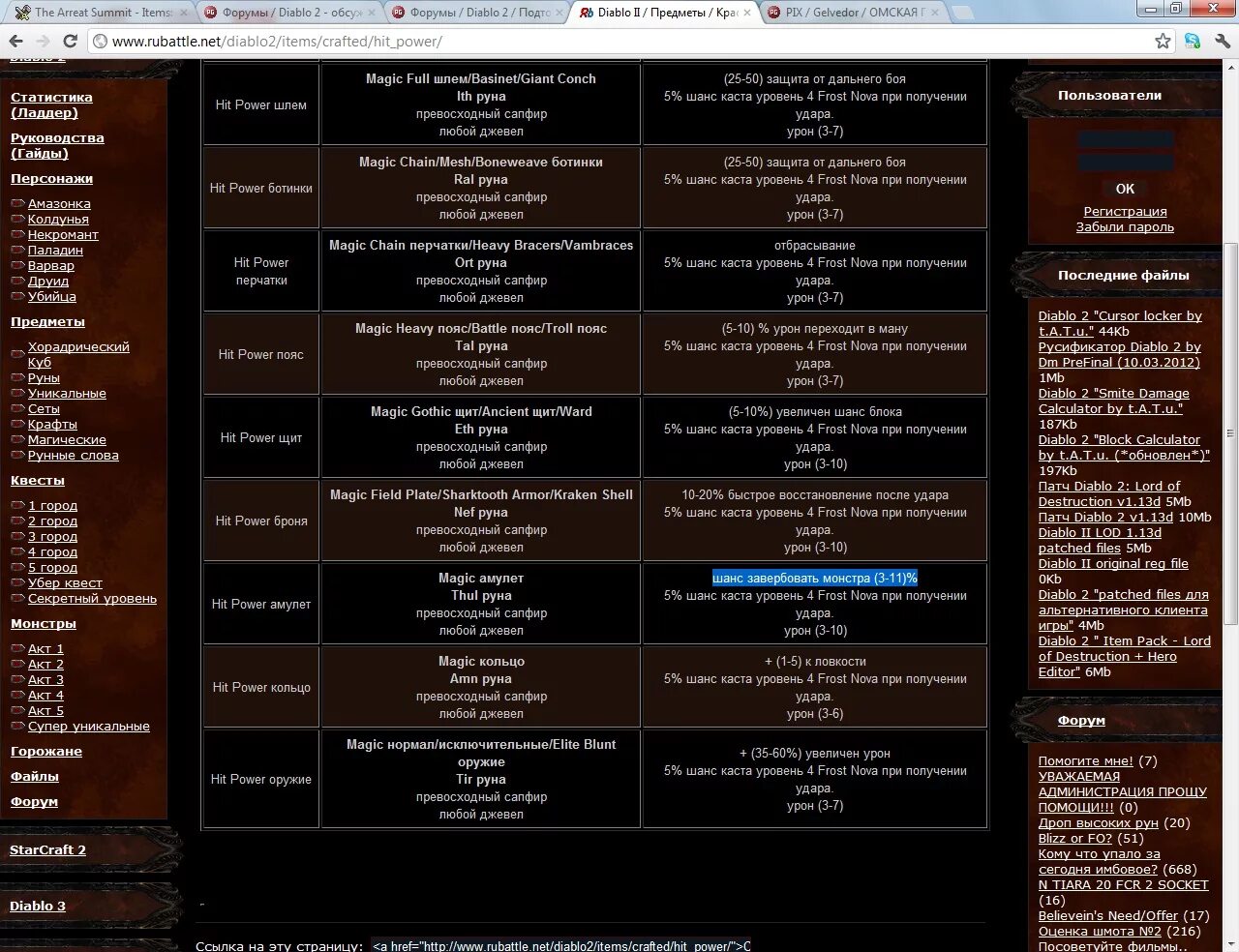Open the Smite Damage Calculator file link
The height and width of the screenshot is (952, 1239).
1114,402
